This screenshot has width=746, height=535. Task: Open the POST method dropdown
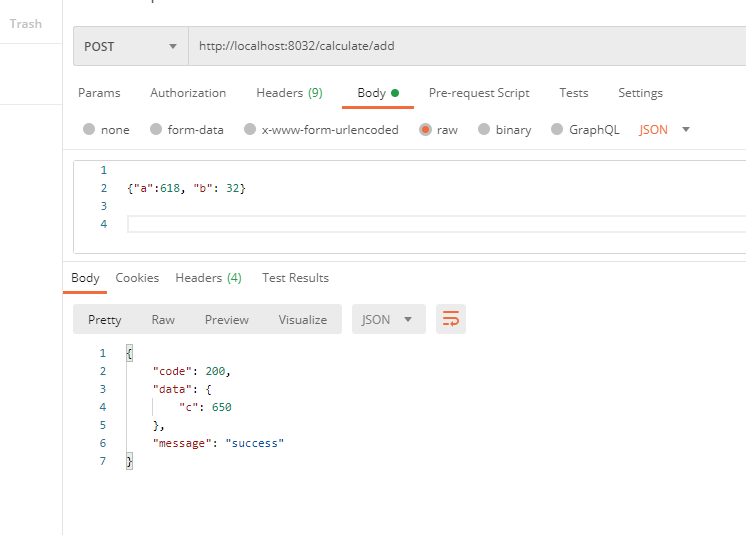pyautogui.click(x=131, y=46)
